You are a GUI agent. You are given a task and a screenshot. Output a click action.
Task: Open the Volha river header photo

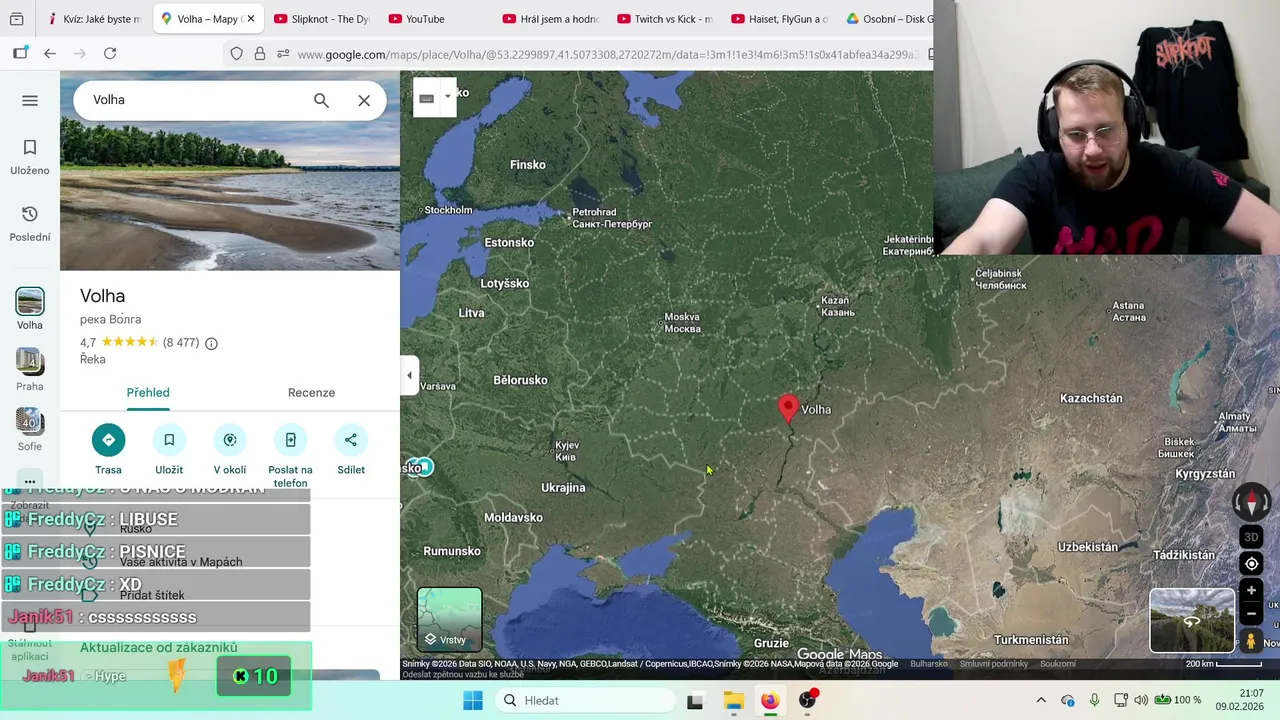(x=230, y=171)
